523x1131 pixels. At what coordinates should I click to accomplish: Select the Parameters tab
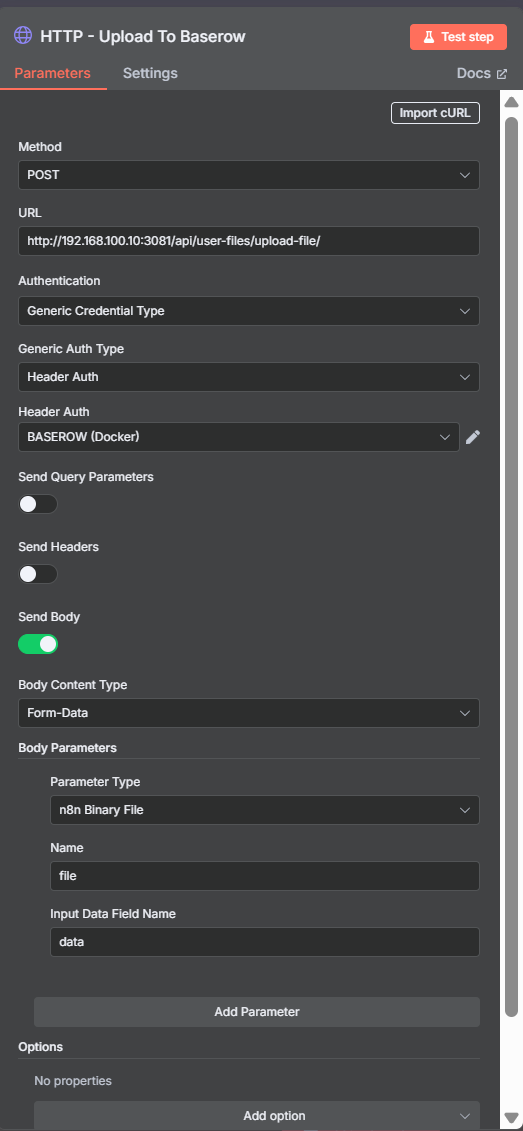[53, 73]
